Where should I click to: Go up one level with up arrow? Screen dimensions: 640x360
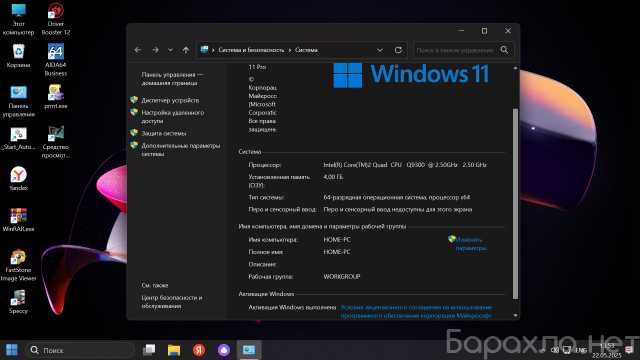click(186, 50)
